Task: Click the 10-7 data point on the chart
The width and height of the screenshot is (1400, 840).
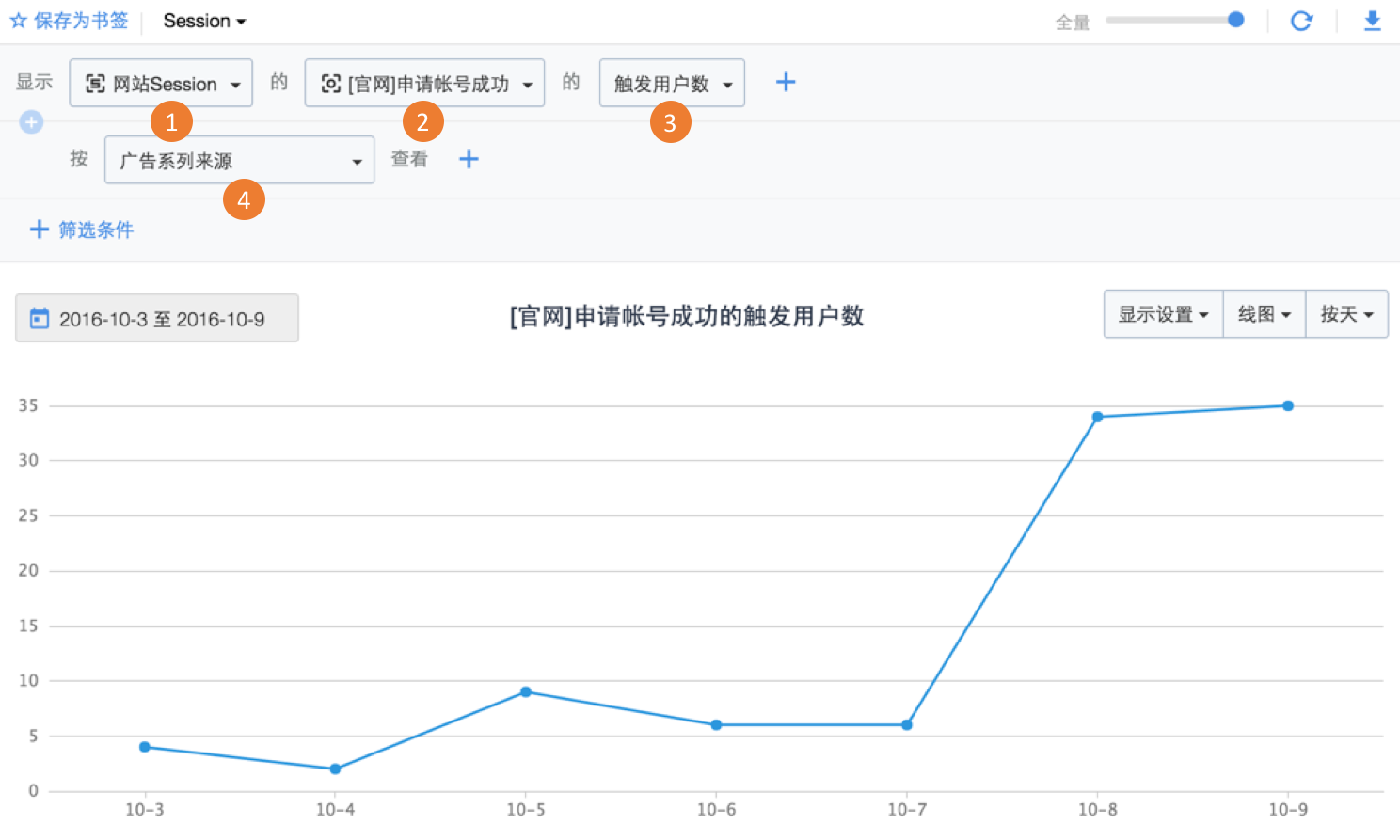Action: coord(907,725)
